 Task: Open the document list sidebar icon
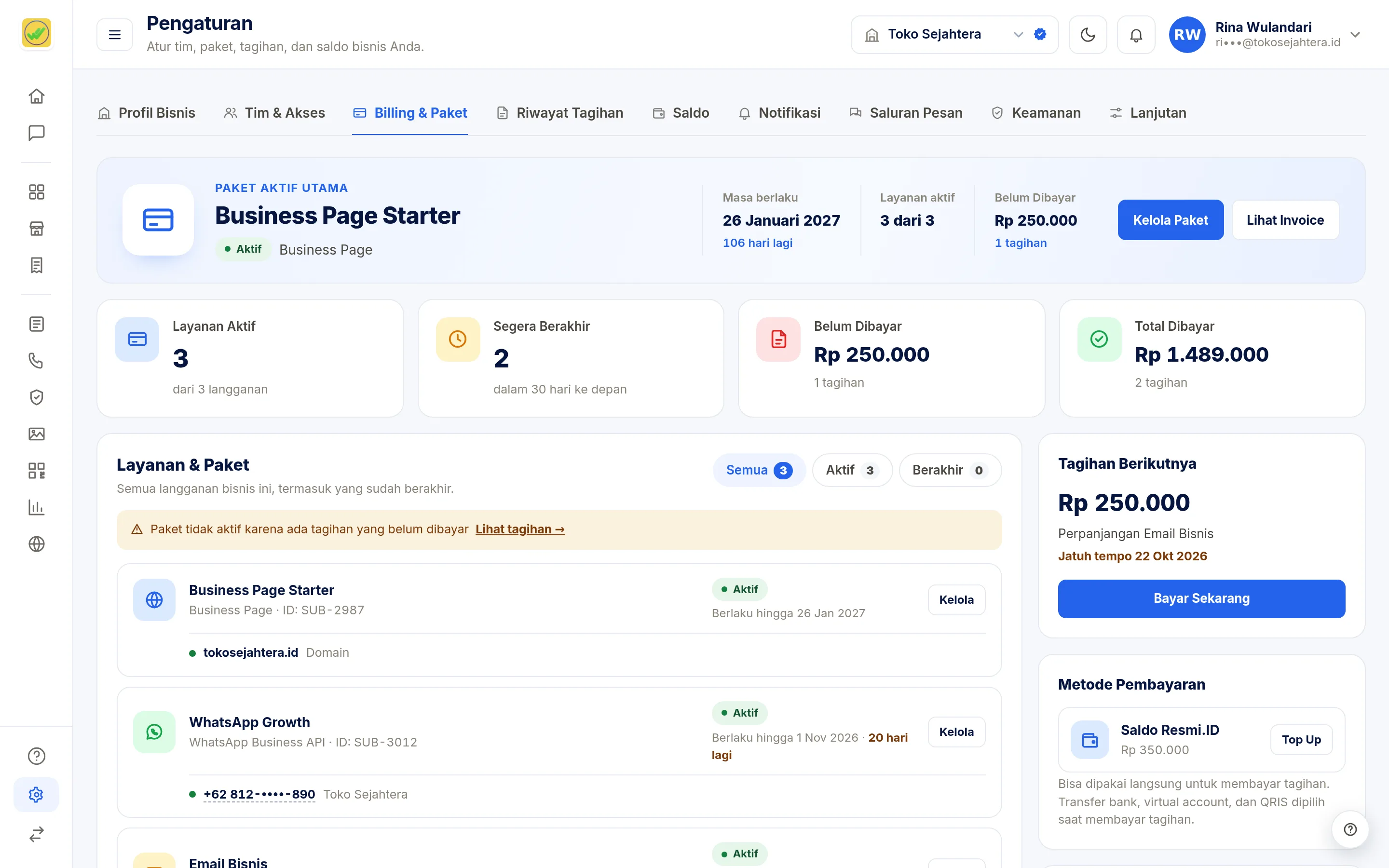(36, 325)
